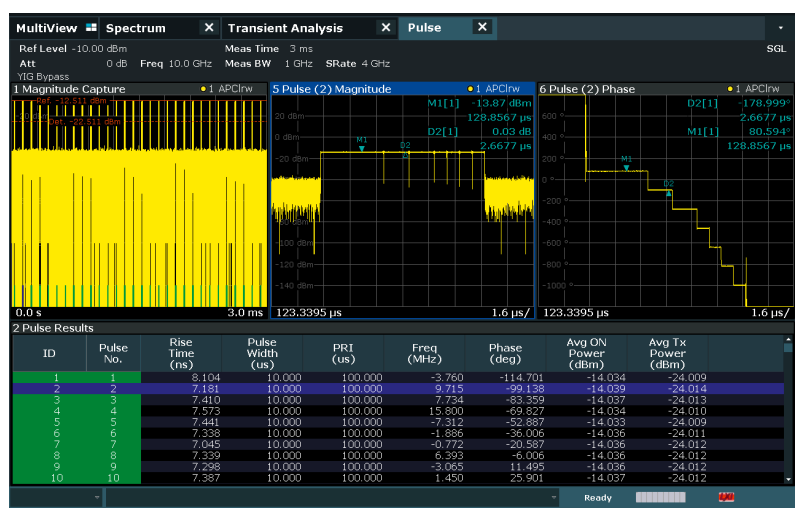The height and width of the screenshot is (518, 805).
Task: Open the status bar message dropdown arrow
Action: [553, 497]
